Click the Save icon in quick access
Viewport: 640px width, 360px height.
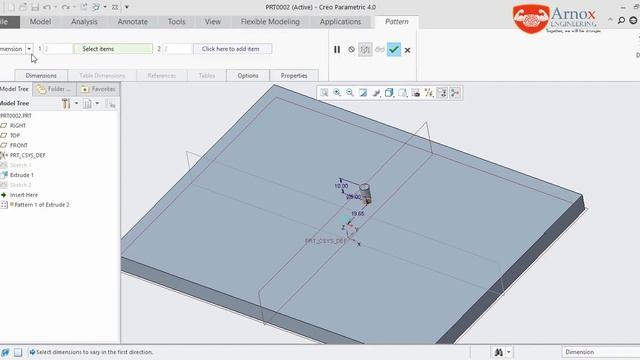tap(35, 7)
